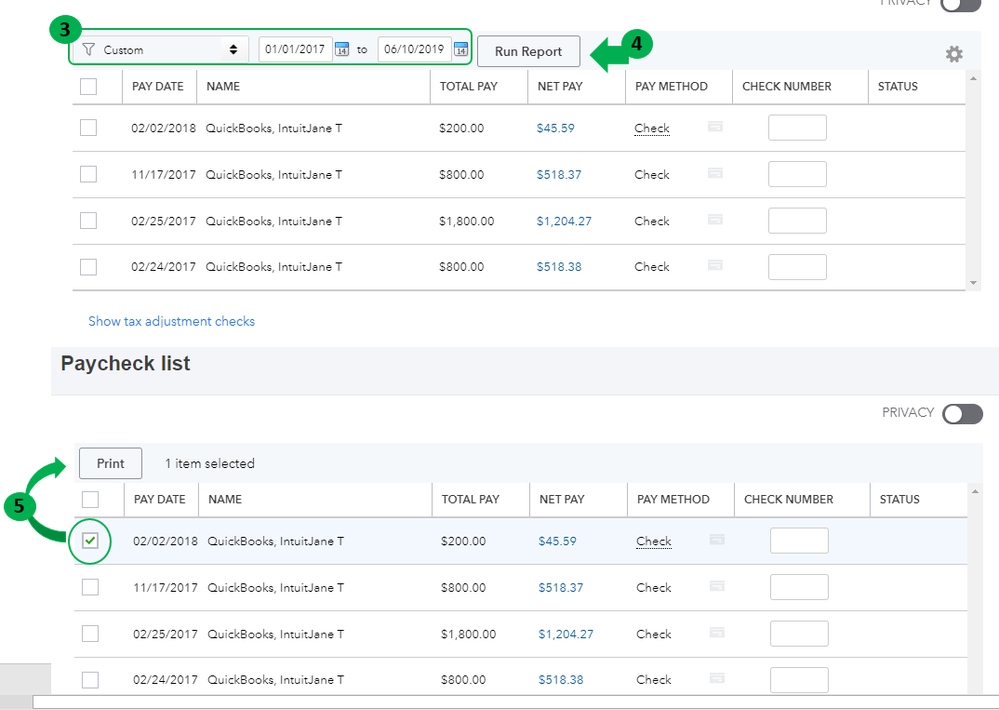Click the Print button
Viewport: 999px width, 710px height.
(110, 463)
